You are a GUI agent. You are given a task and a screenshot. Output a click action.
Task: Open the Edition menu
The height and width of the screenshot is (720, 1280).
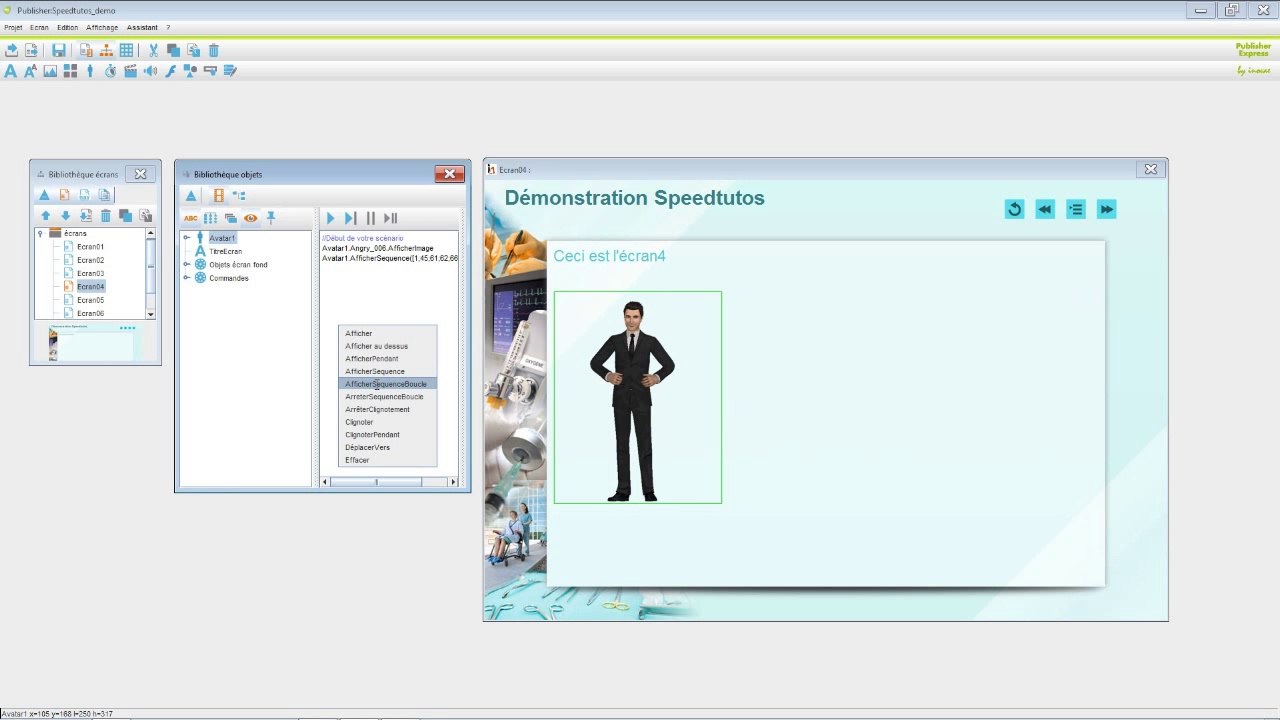67,28
